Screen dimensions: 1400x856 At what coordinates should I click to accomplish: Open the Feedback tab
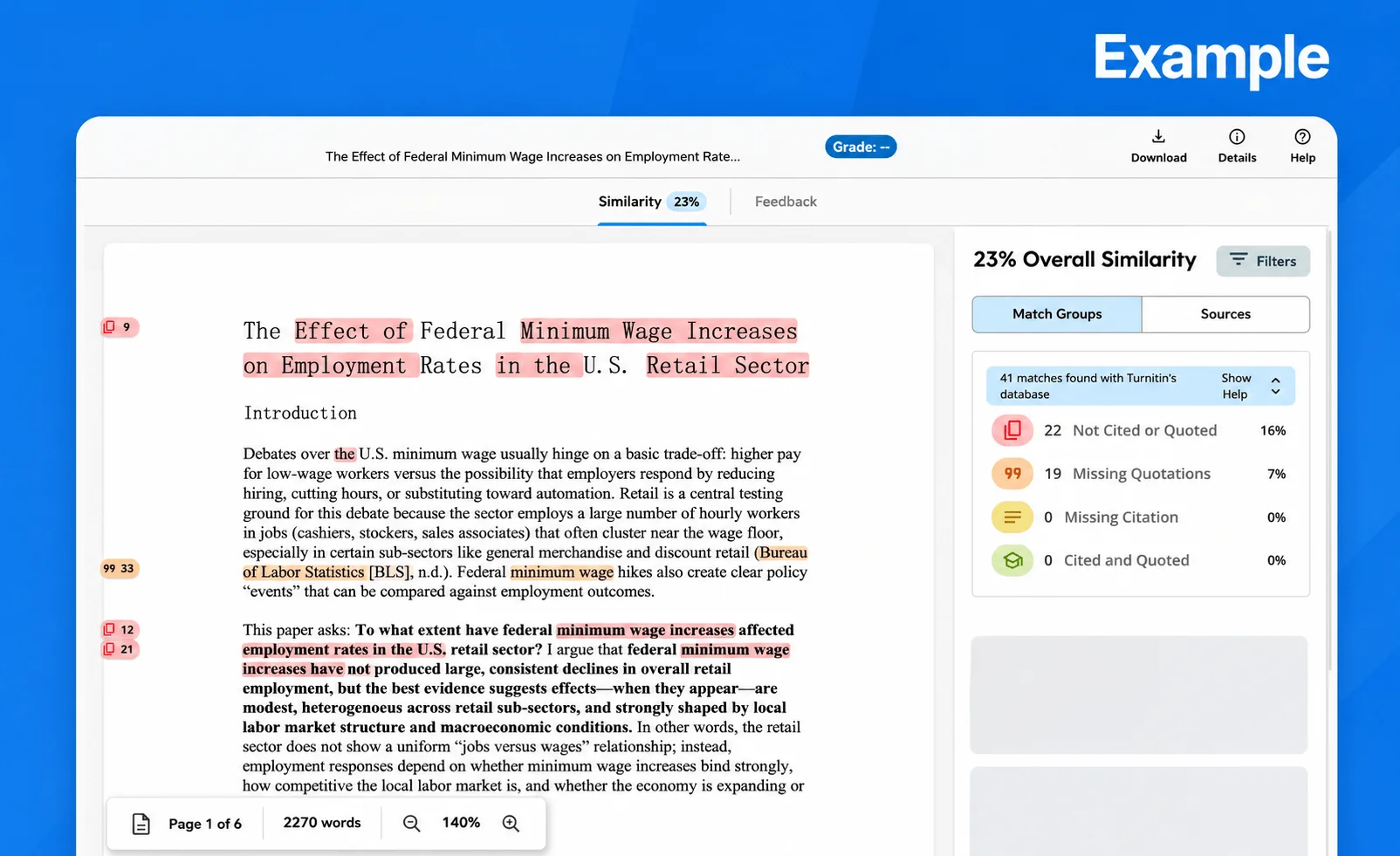click(x=786, y=202)
